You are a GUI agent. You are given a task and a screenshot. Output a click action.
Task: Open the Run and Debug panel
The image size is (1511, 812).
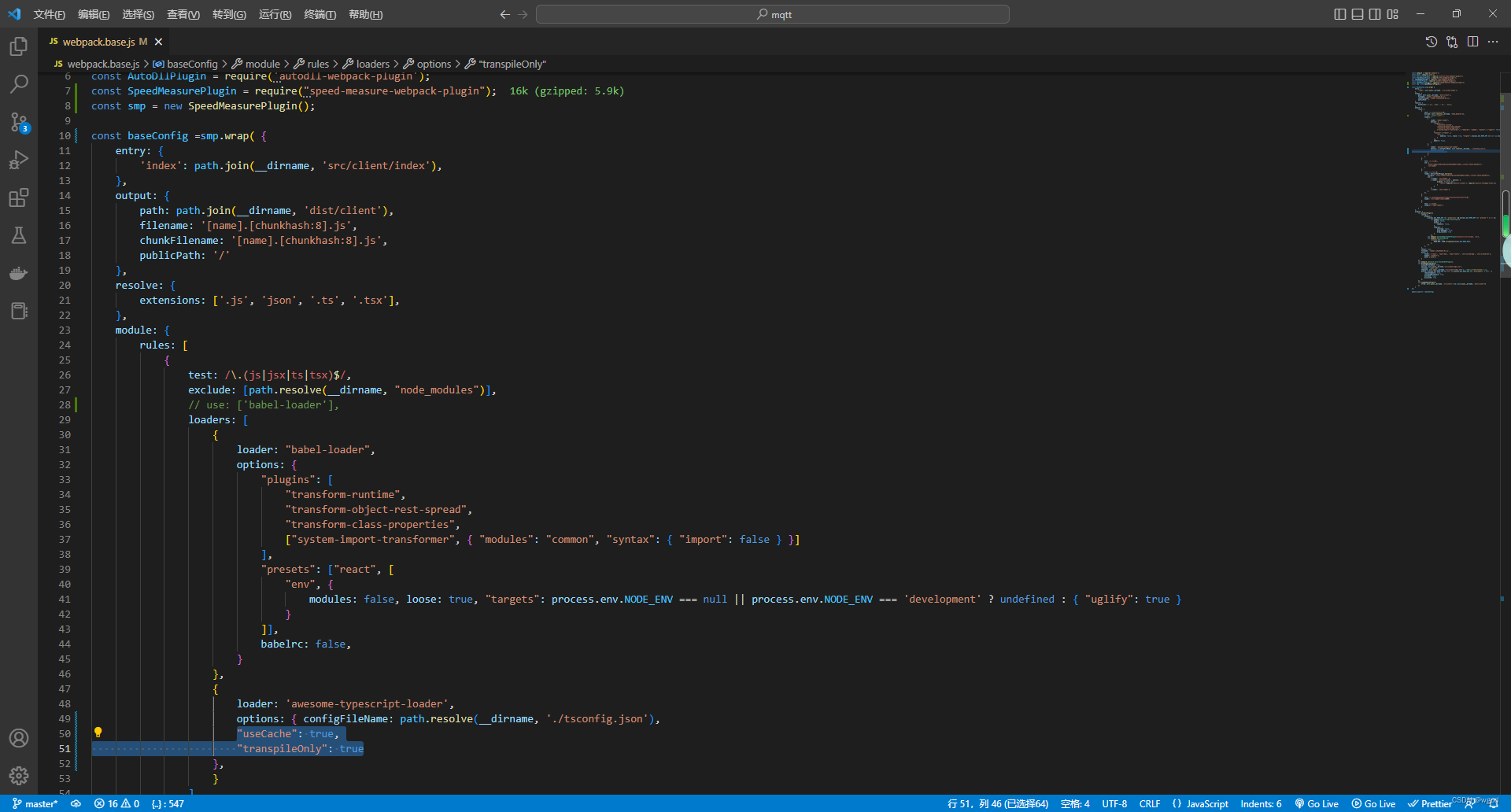[19, 160]
